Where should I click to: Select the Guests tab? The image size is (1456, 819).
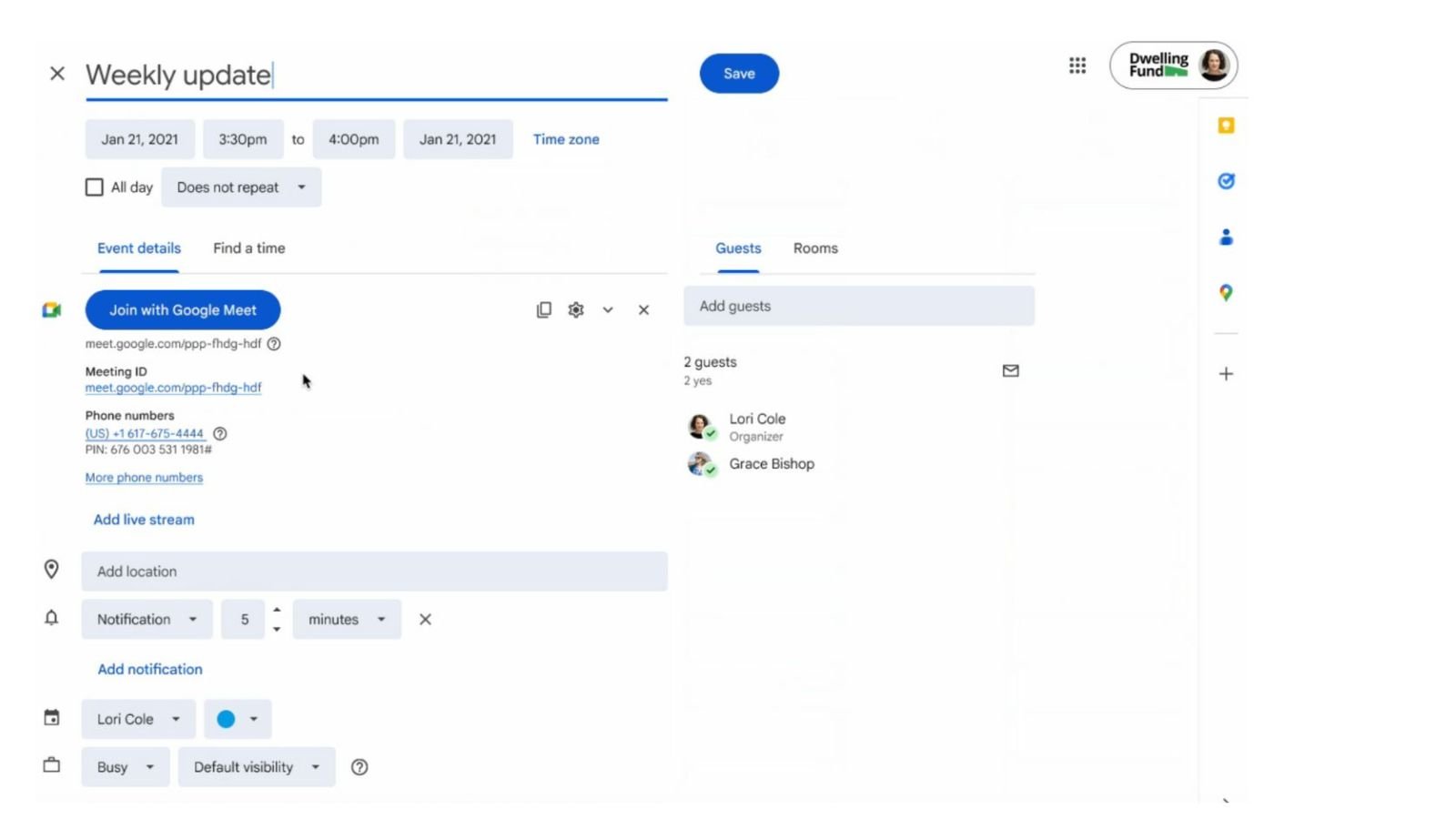click(738, 248)
